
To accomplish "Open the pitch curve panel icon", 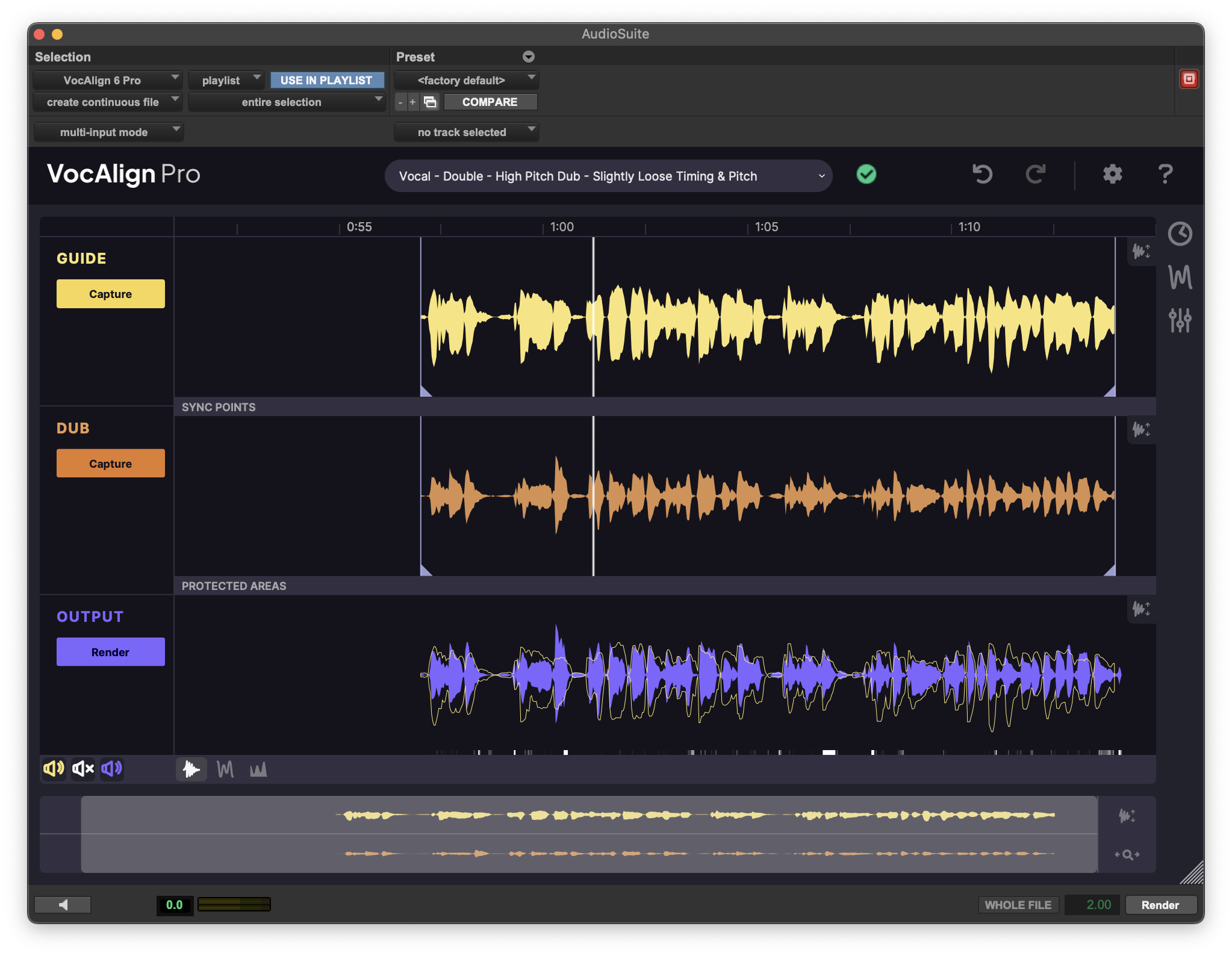I will point(1180,278).
